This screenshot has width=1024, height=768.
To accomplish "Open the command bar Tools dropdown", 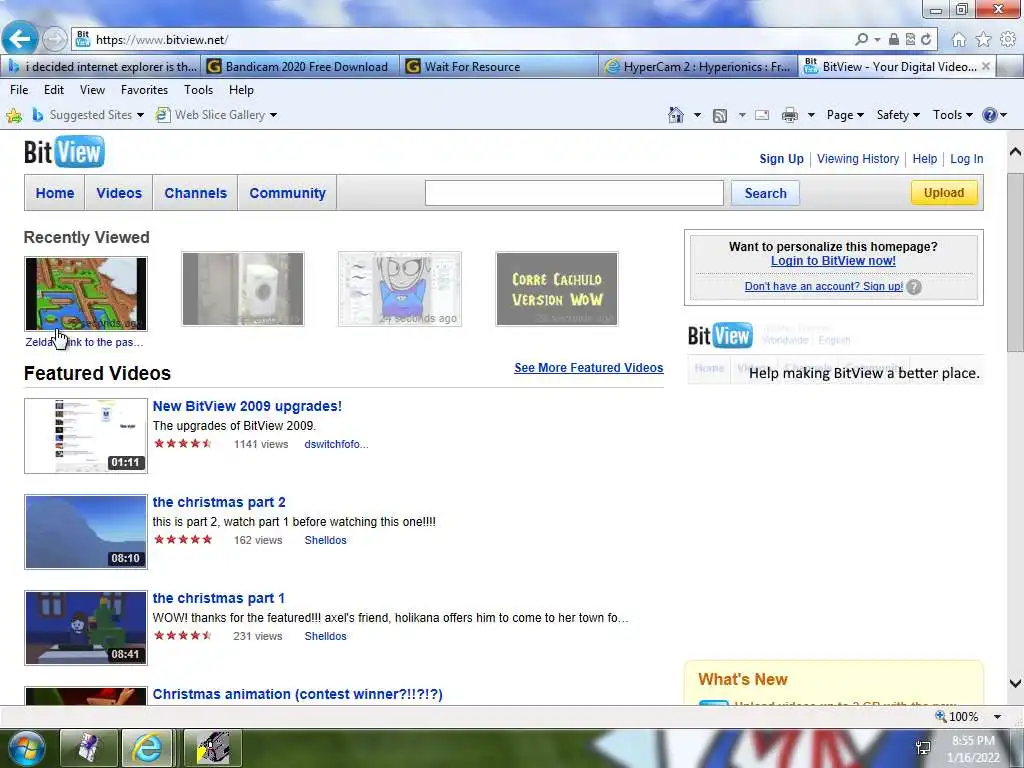I will (x=953, y=115).
